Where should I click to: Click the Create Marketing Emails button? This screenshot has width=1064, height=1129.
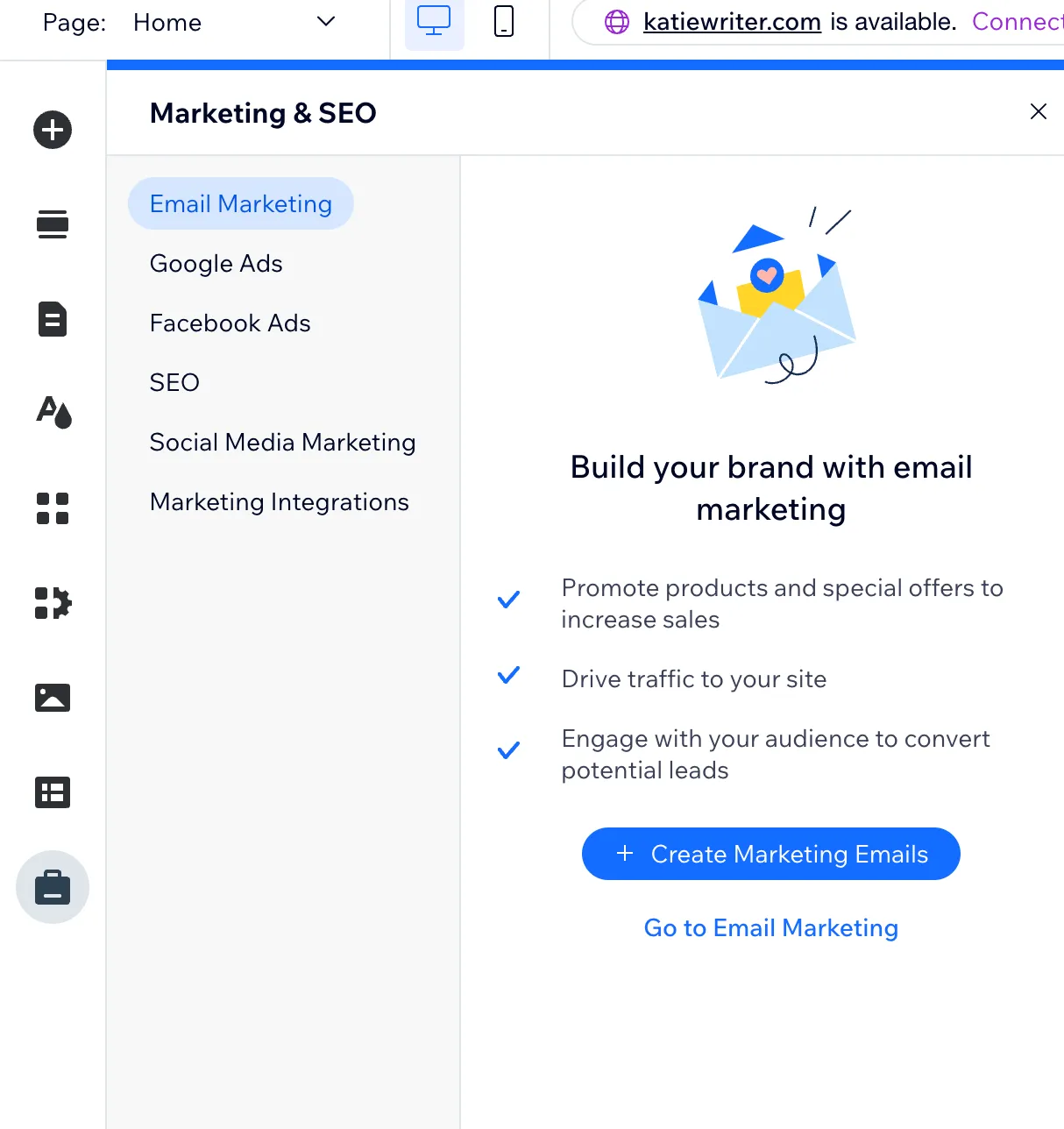point(770,854)
